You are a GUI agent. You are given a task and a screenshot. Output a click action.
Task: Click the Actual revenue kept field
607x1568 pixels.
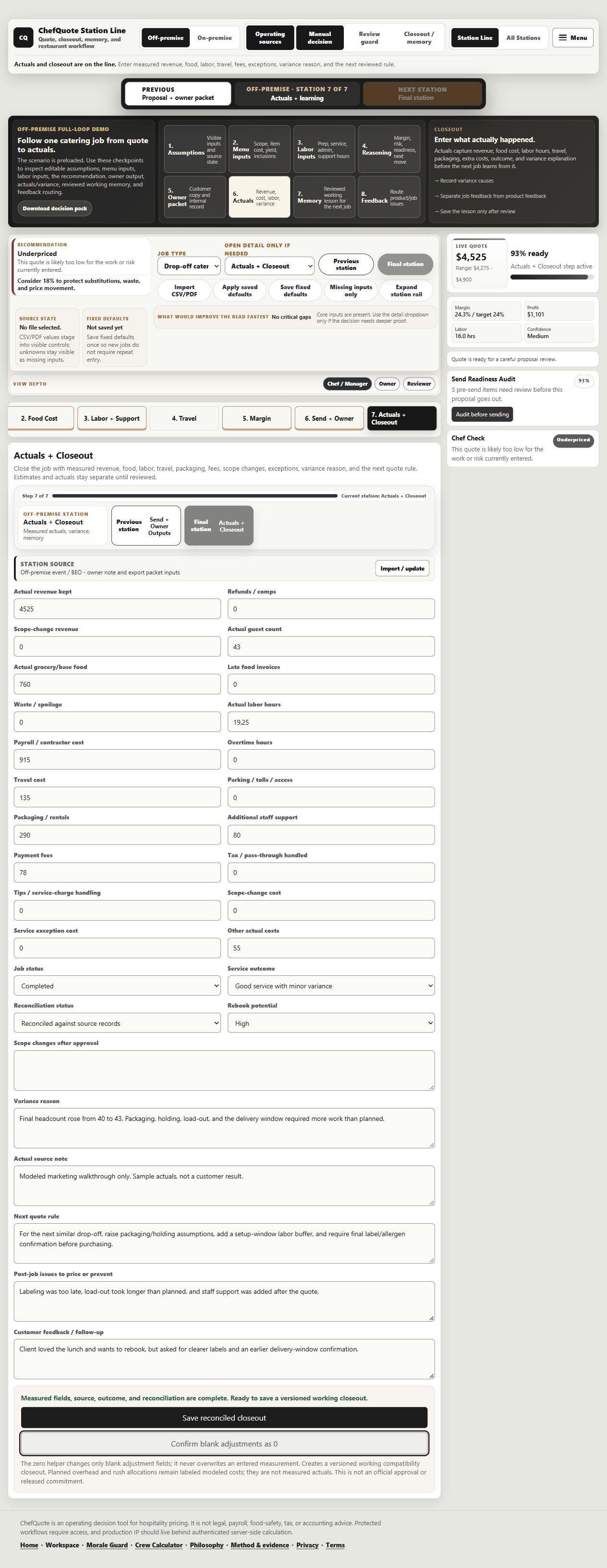tap(117, 608)
